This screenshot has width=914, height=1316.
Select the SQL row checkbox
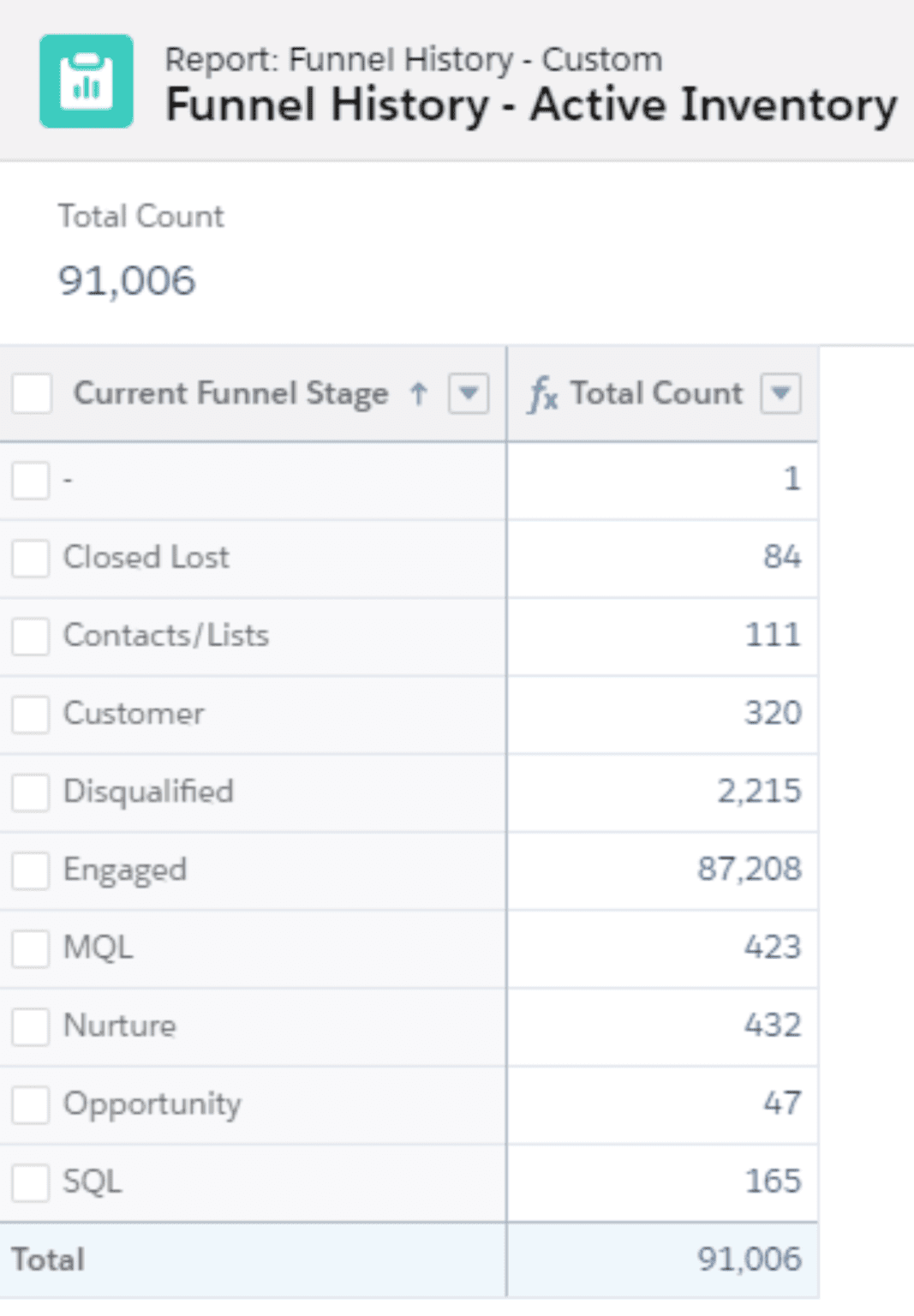pyautogui.click(x=31, y=1182)
